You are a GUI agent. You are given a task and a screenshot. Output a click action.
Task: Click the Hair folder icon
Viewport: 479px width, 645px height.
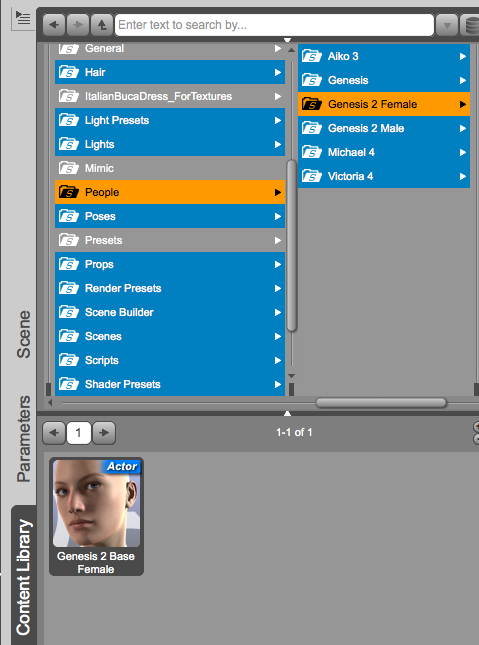[x=68, y=72]
